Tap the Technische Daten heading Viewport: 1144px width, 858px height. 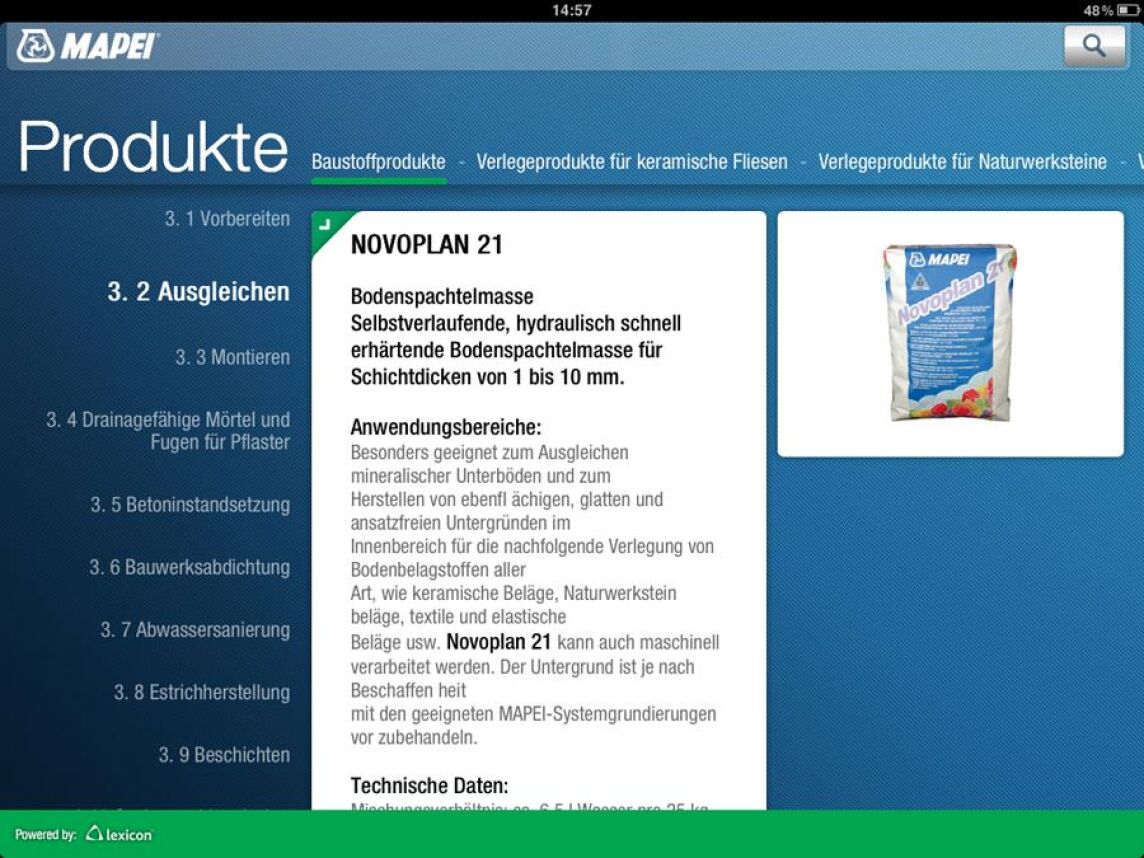[429, 785]
